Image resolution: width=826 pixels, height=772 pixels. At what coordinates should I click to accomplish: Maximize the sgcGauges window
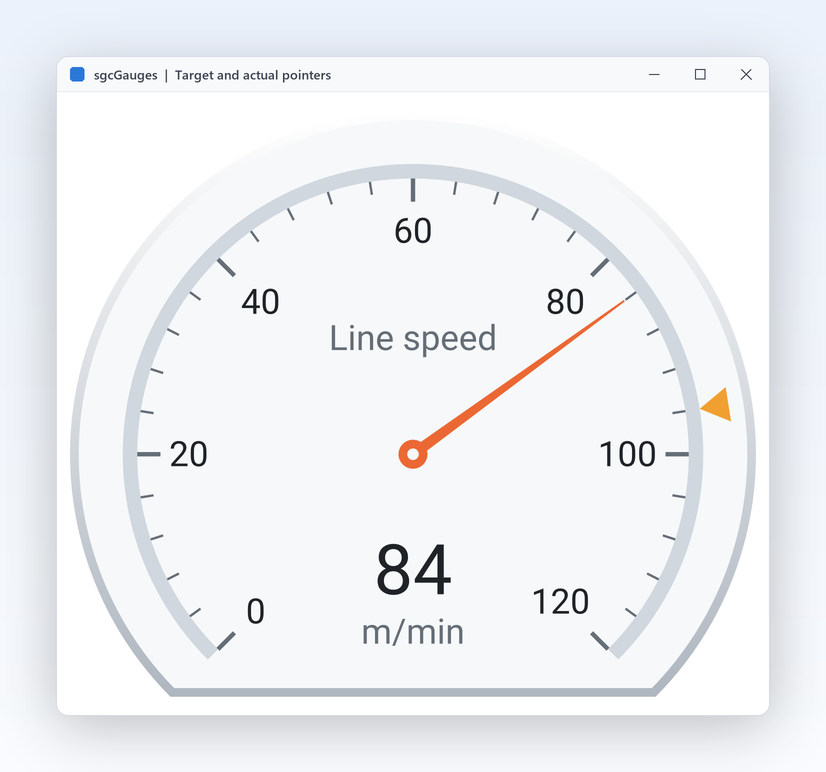[700, 74]
